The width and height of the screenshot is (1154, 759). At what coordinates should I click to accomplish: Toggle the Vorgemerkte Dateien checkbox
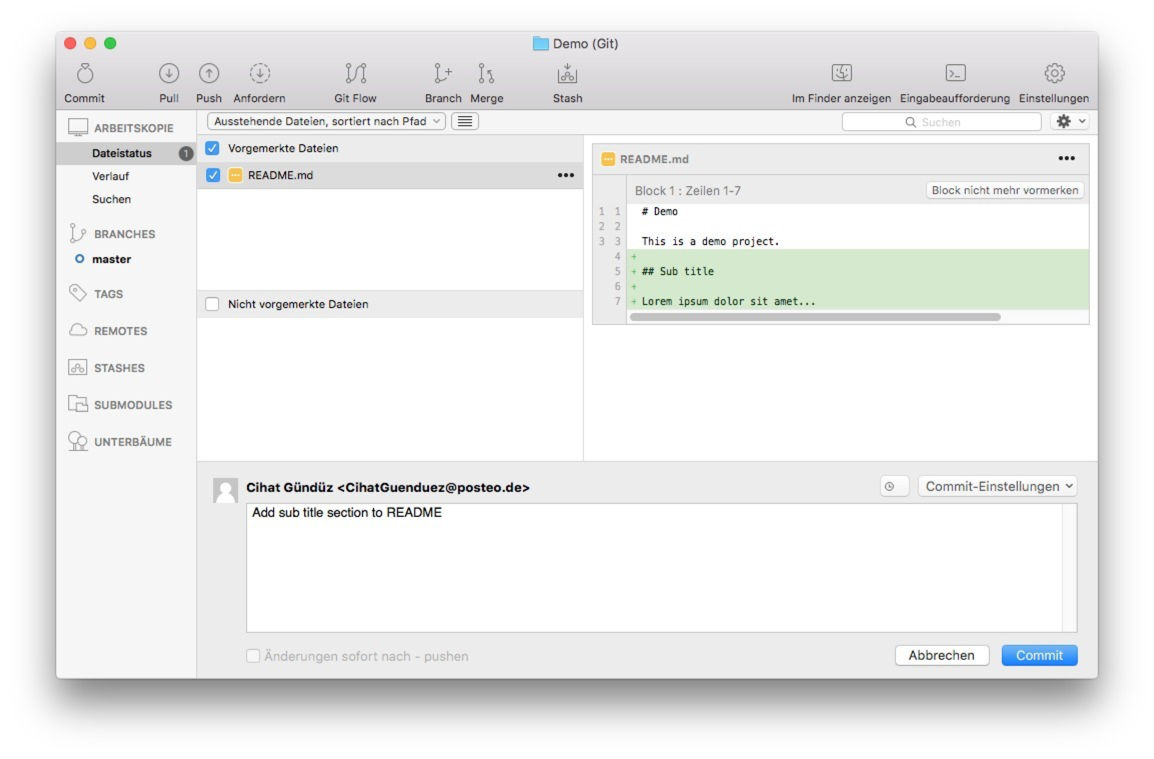pyautogui.click(x=213, y=148)
